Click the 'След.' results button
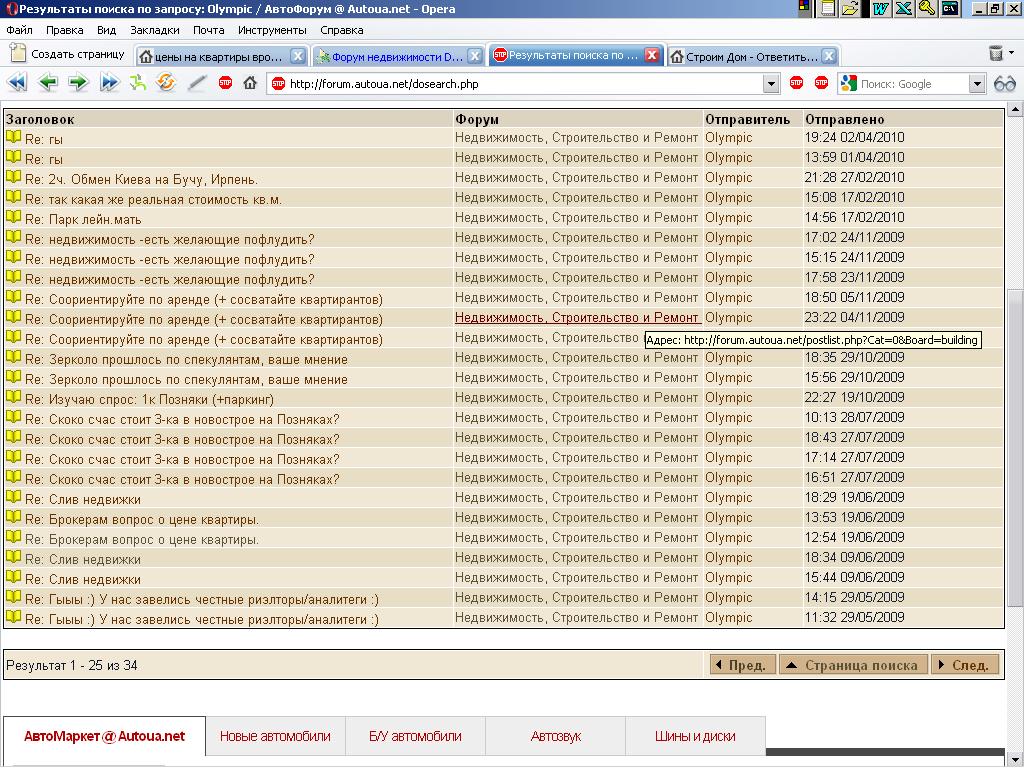Viewport: 1024px width, 768px height. pos(965,665)
